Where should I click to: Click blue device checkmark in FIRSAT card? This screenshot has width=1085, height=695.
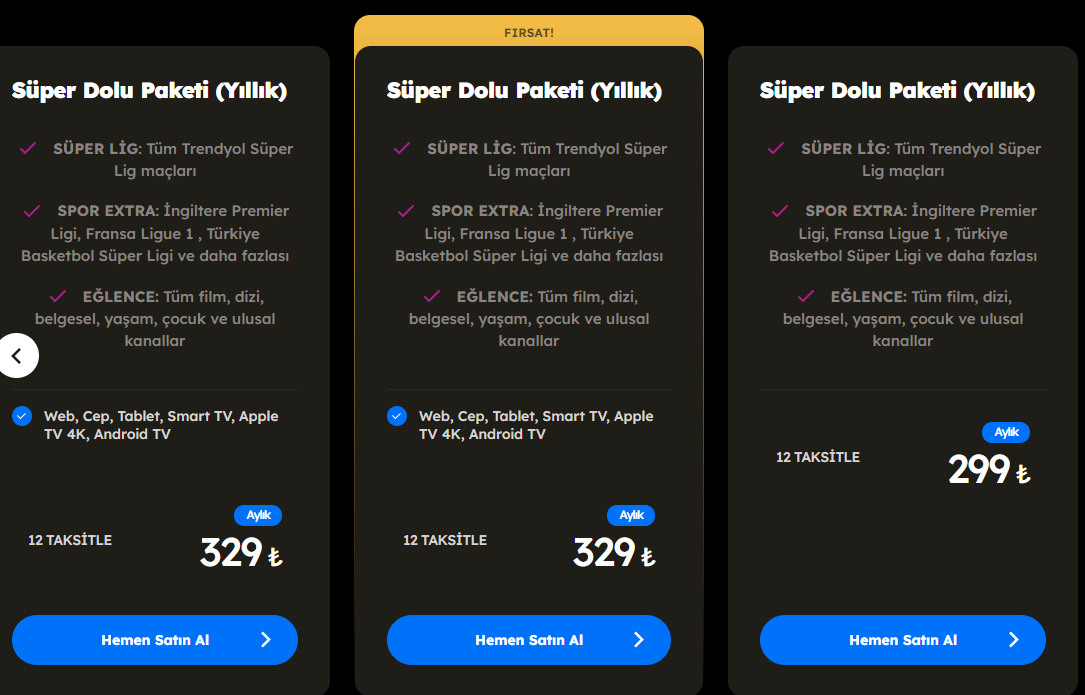[396, 416]
